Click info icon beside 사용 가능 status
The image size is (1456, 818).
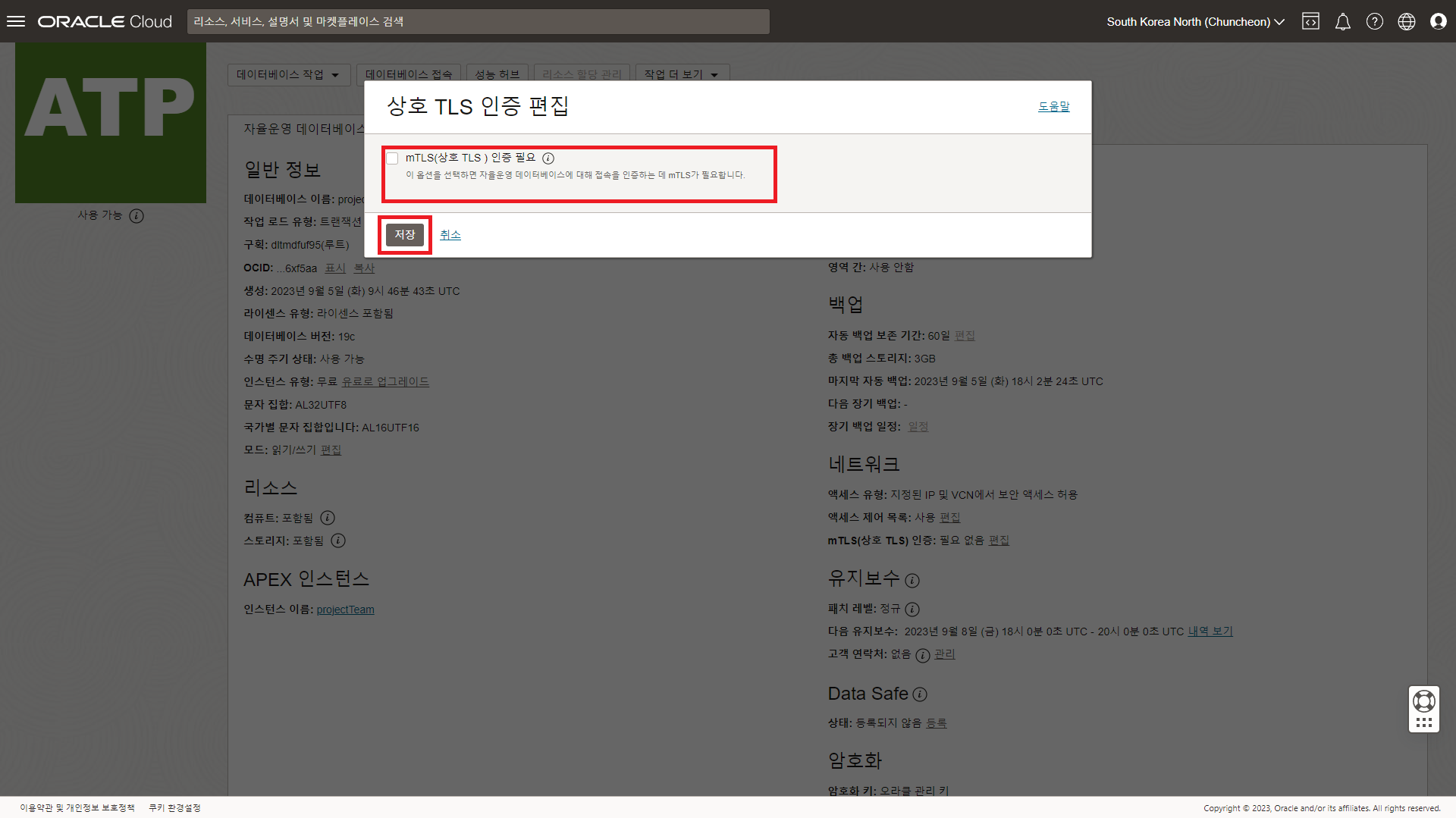(136, 216)
